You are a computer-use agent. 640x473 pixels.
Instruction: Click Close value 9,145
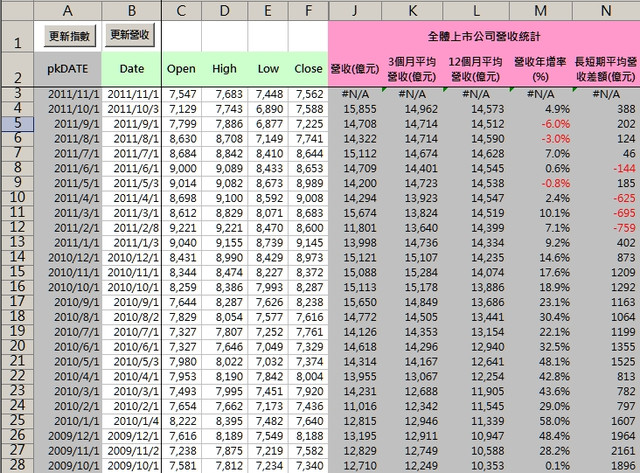(x=308, y=243)
